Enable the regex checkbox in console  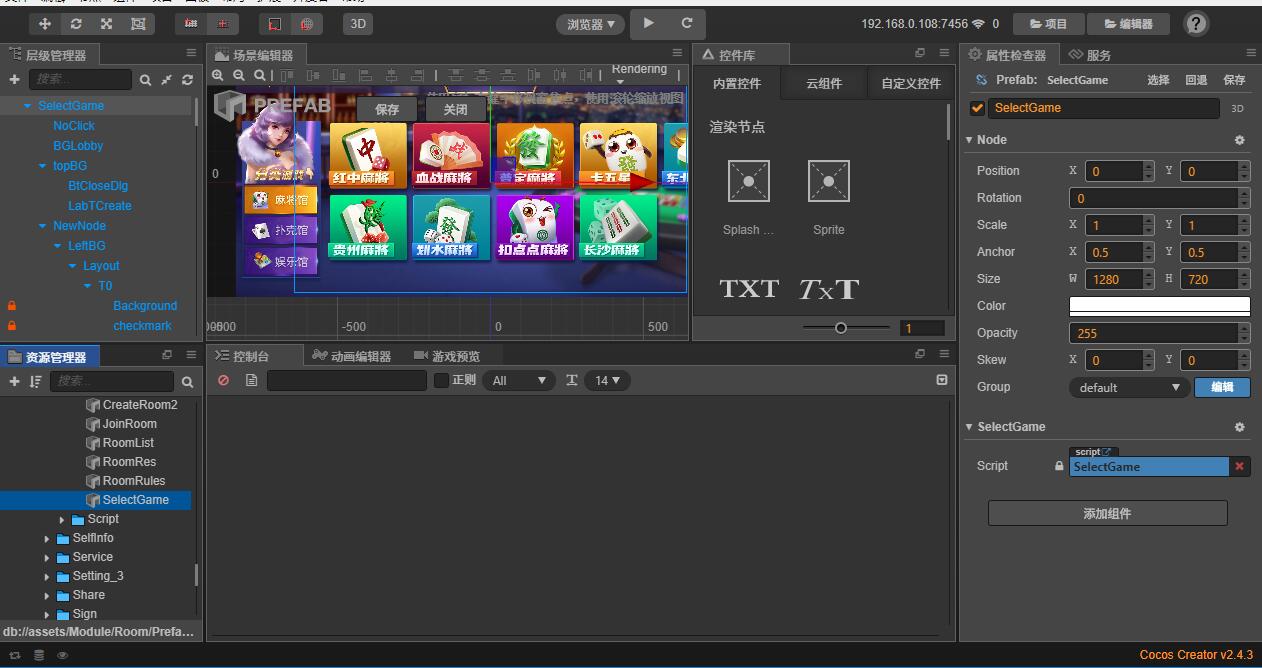coord(441,380)
